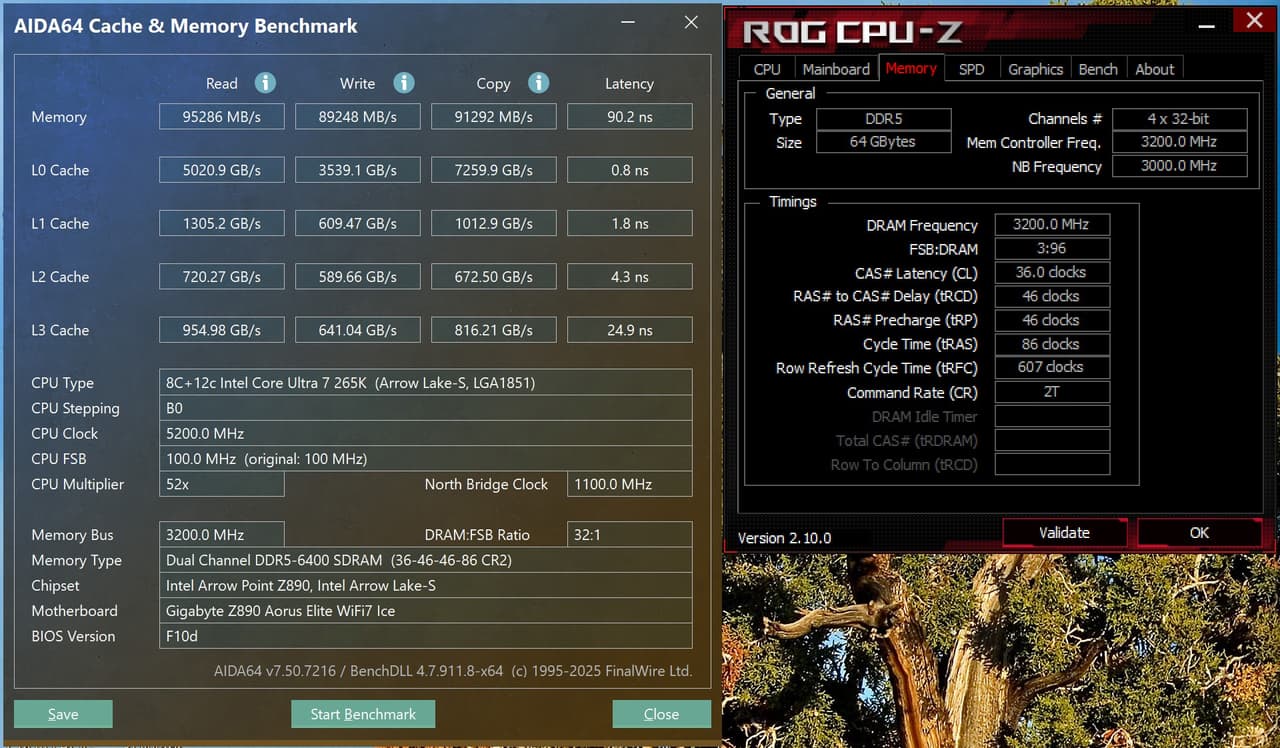Close the AIDA64 Cache & Memory Benchmark window
Viewport: 1280px width, 748px height.
click(x=691, y=23)
